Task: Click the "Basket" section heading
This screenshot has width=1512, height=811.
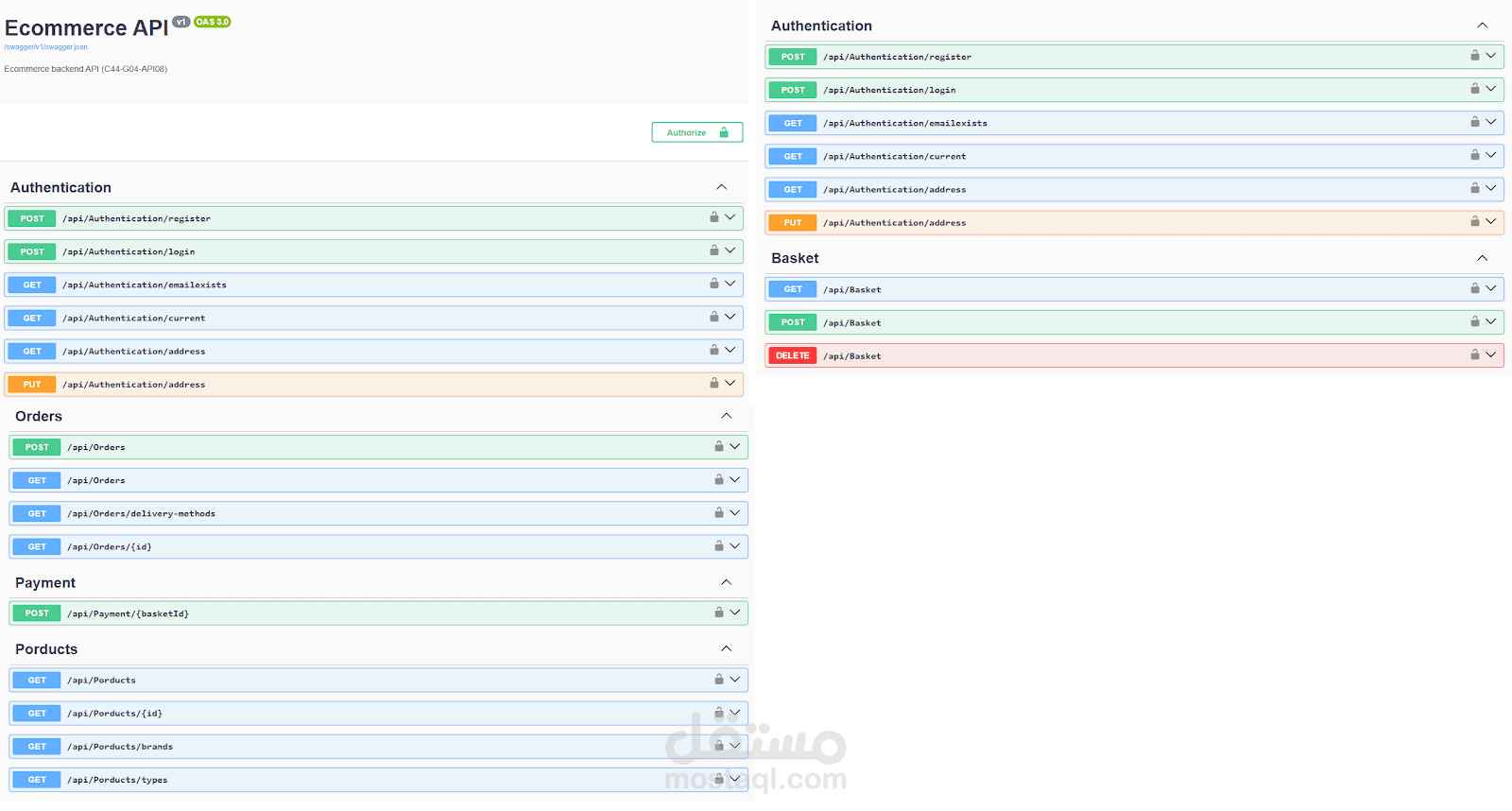Action: tap(795, 258)
